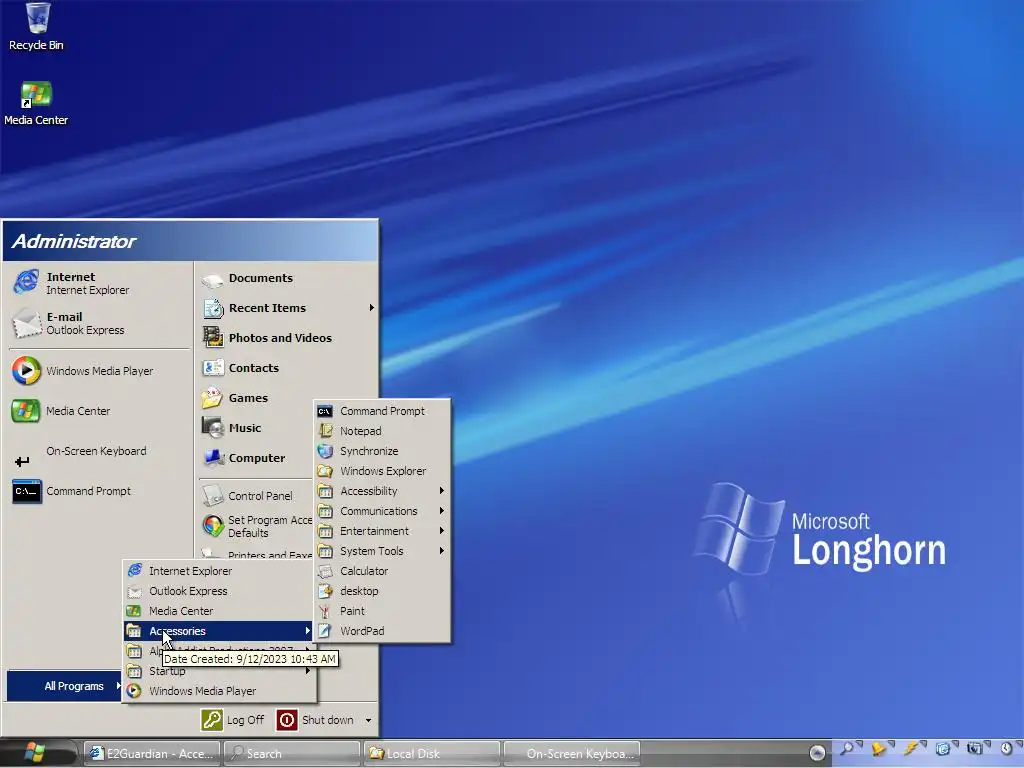
Task: Launch Windows Explorer from Accessories
Action: click(382, 471)
